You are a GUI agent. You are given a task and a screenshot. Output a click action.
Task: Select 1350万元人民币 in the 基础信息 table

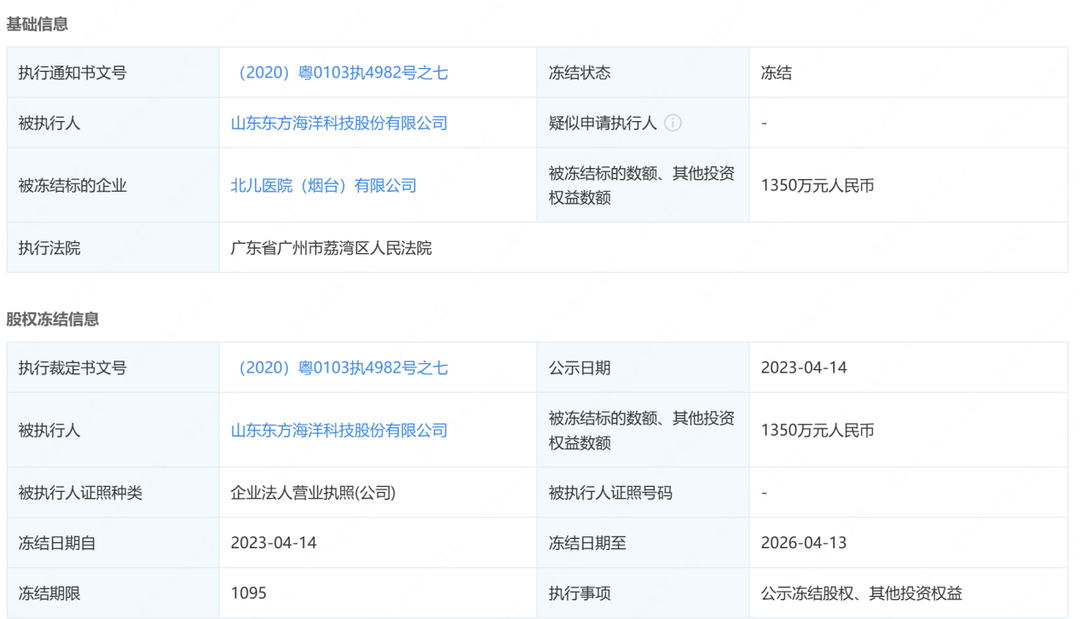click(817, 185)
